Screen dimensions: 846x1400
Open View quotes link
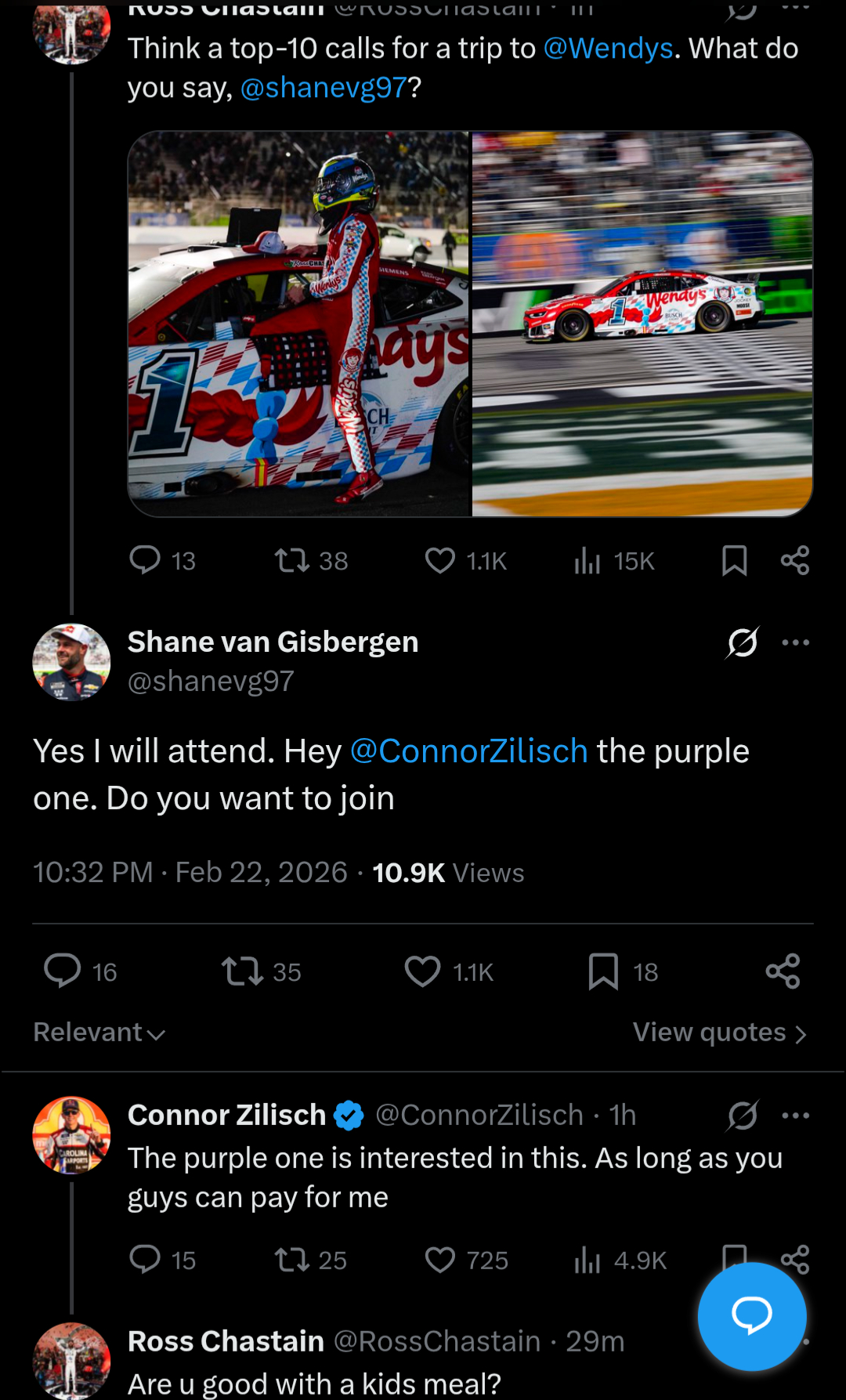[719, 1033]
